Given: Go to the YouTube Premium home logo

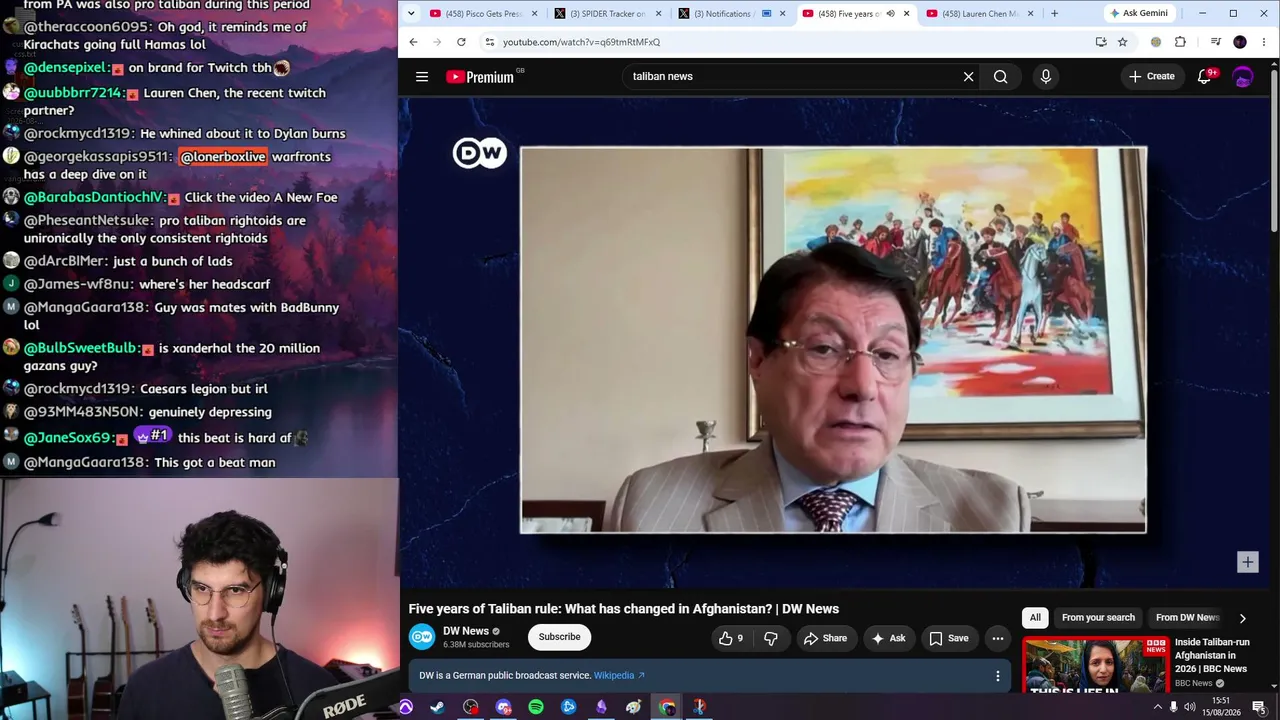Looking at the screenshot, I should 480,77.
